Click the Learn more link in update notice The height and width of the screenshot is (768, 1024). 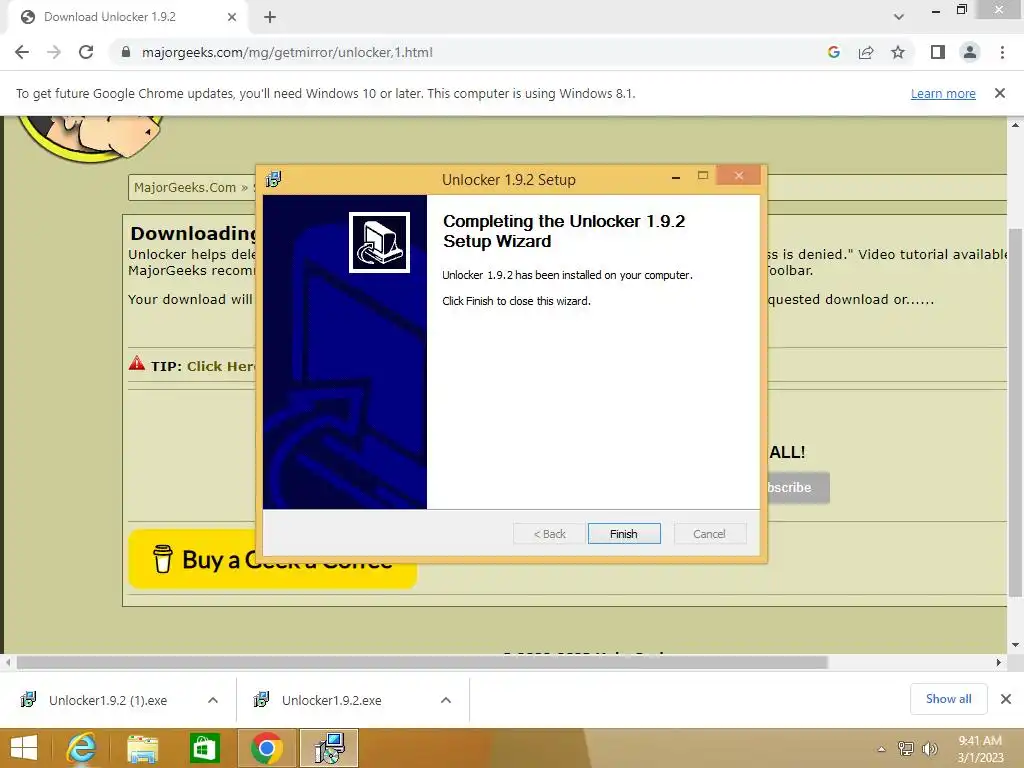(943, 93)
